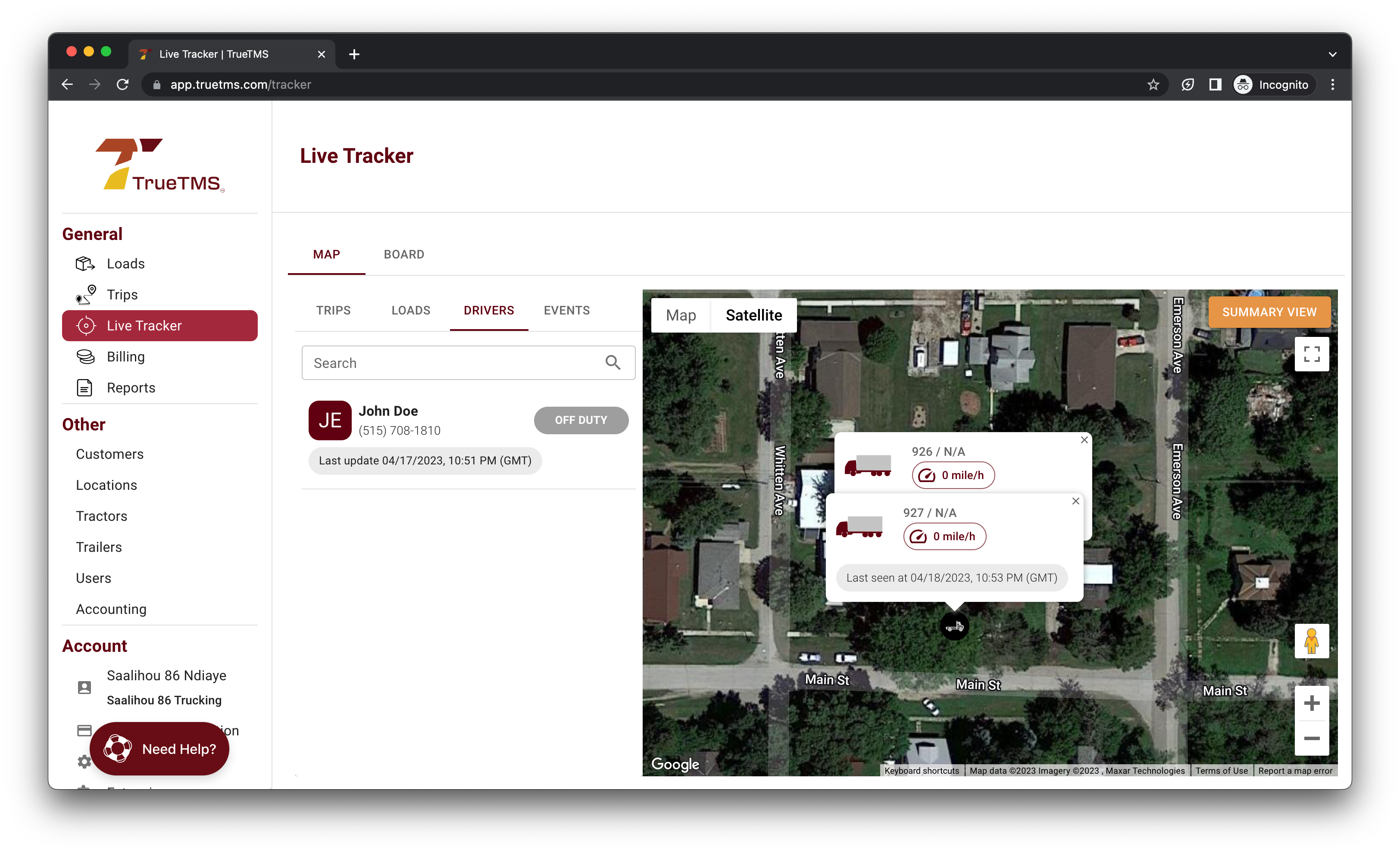Click the truck marker on the map
The width and height of the screenshot is (1400, 853).
(x=954, y=626)
